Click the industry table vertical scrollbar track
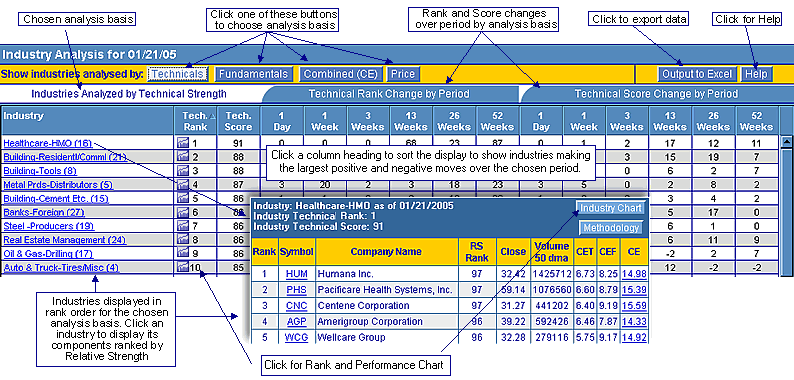 pos(786,211)
